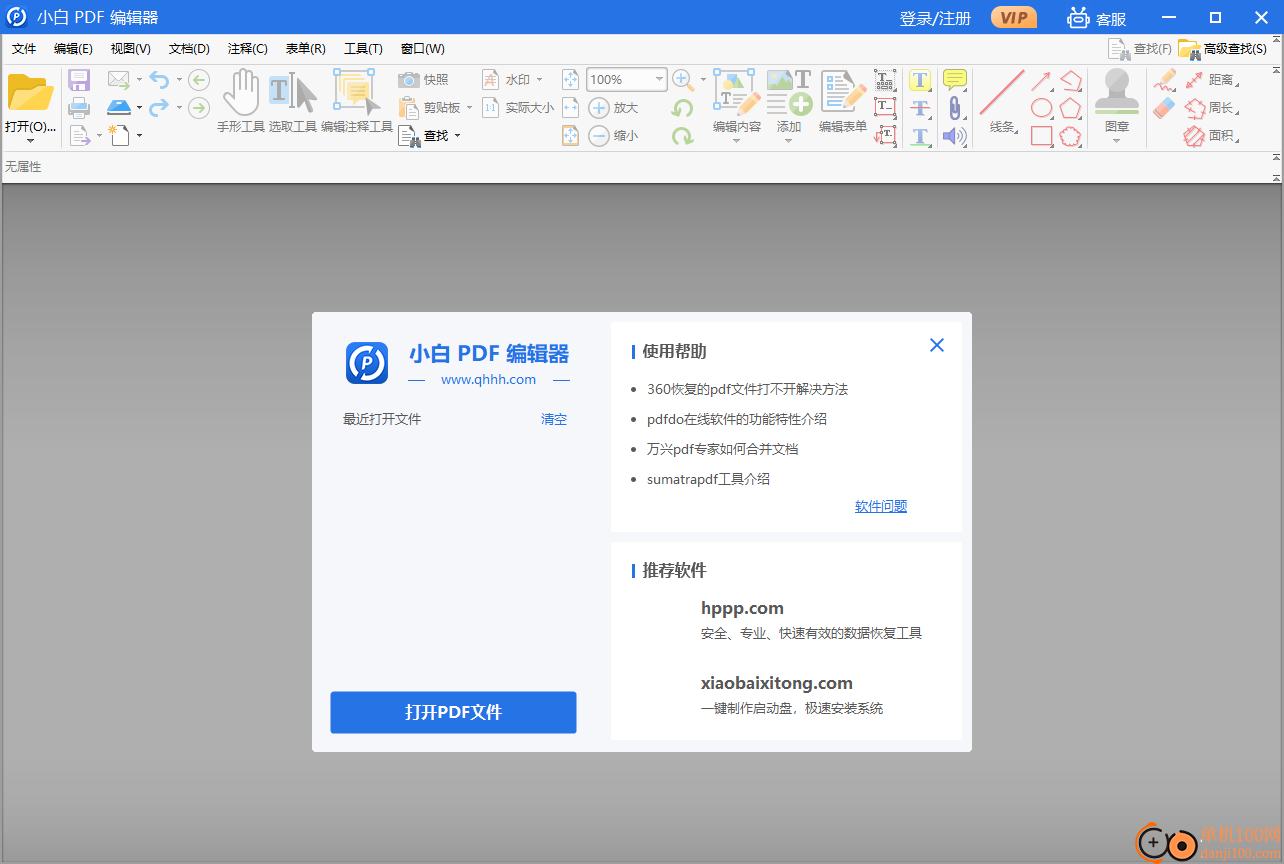The width and height of the screenshot is (1284, 864).
Task: Open the Document (文档) menu
Action: point(189,49)
